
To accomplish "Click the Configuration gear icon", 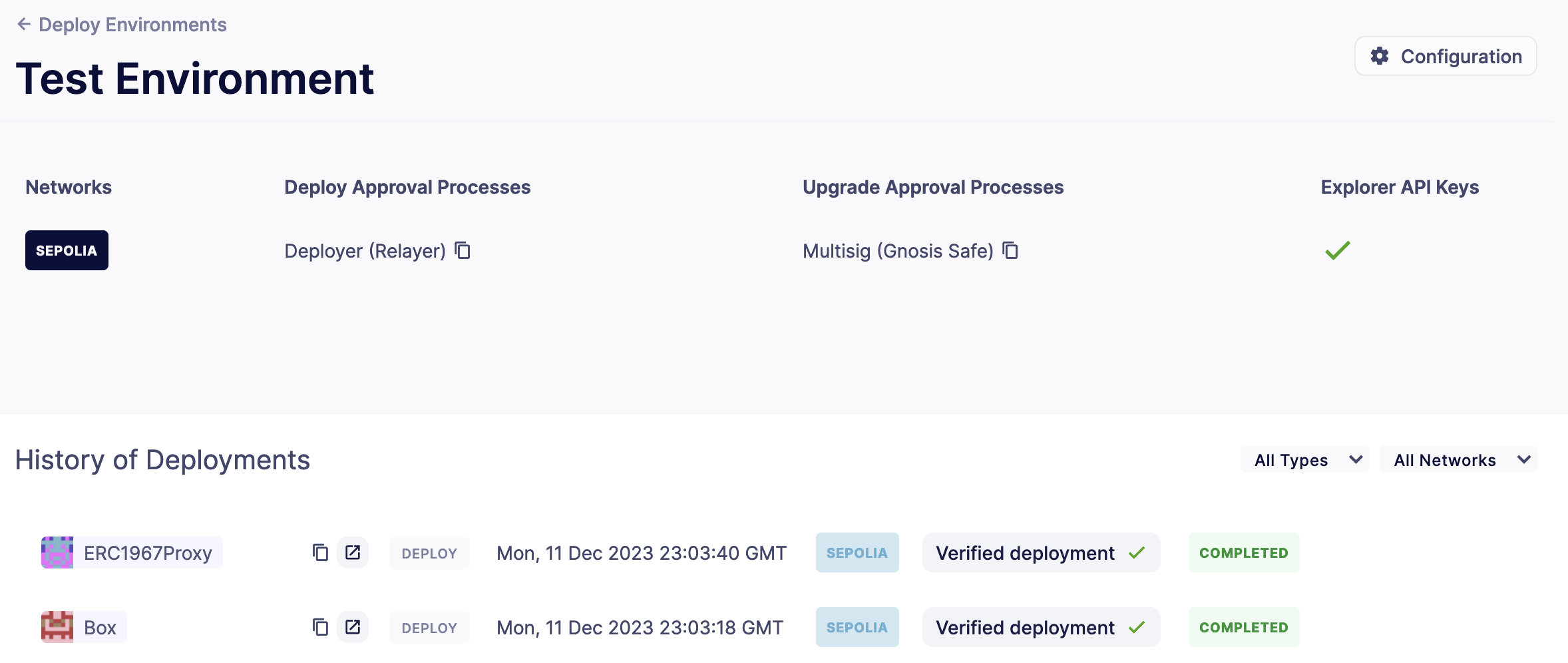I will click(x=1380, y=56).
